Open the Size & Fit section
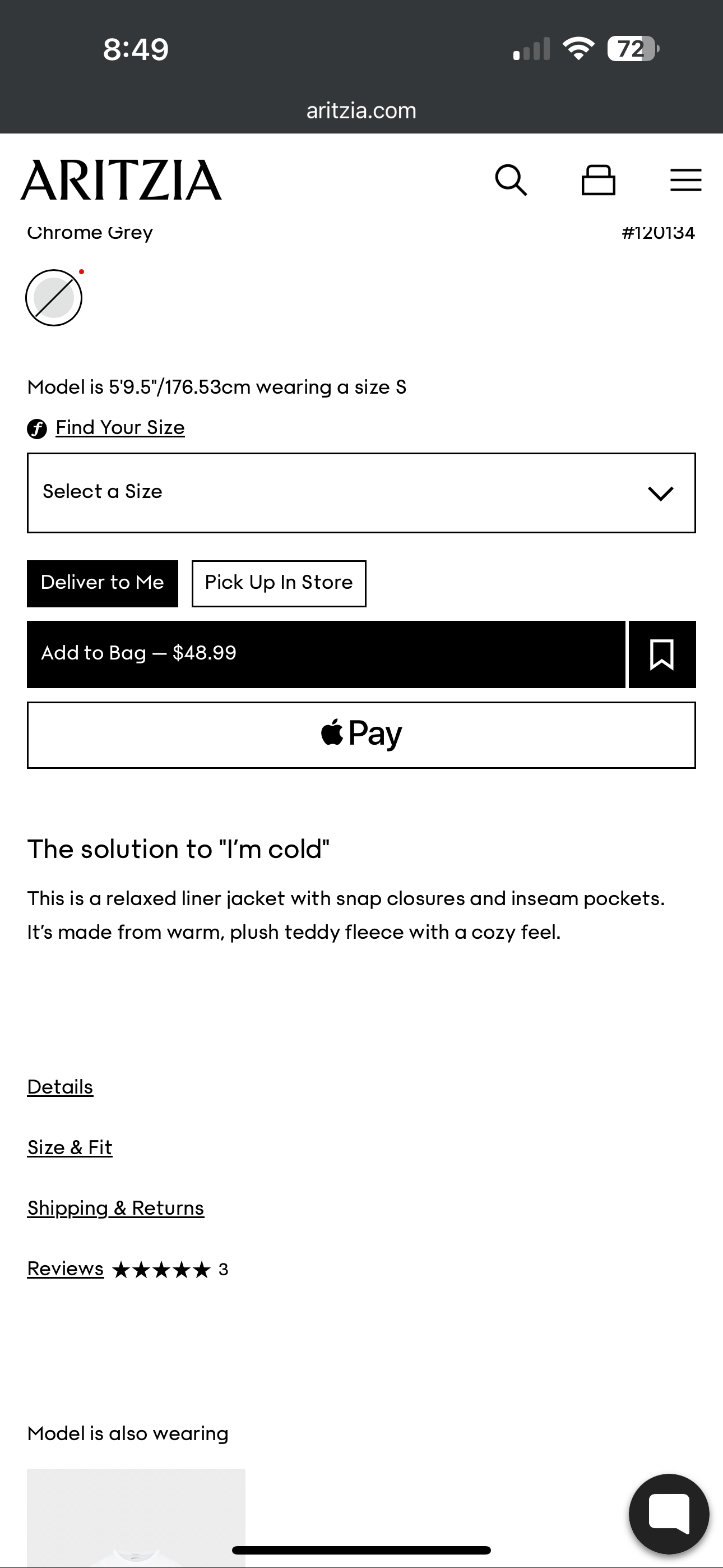Image resolution: width=723 pixels, height=1568 pixels. coord(70,1147)
